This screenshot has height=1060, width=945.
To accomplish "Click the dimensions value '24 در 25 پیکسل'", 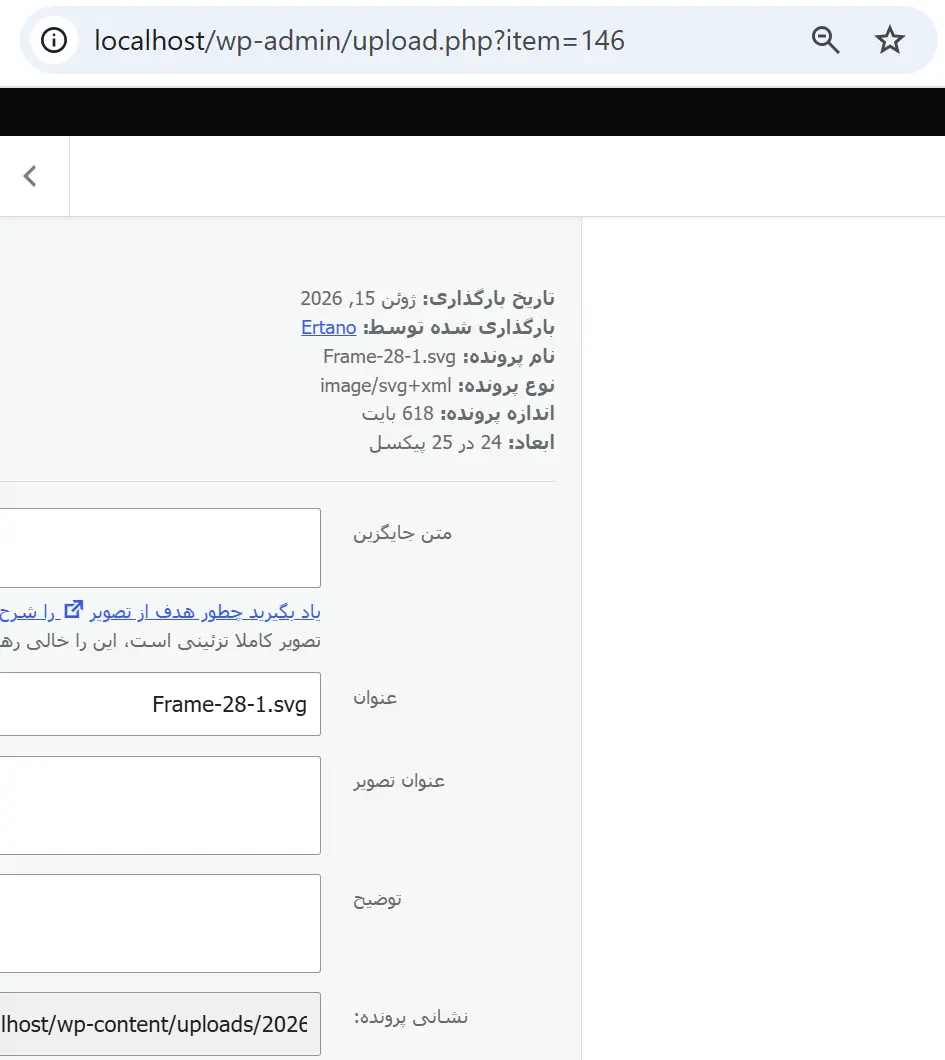I will tap(435, 443).
